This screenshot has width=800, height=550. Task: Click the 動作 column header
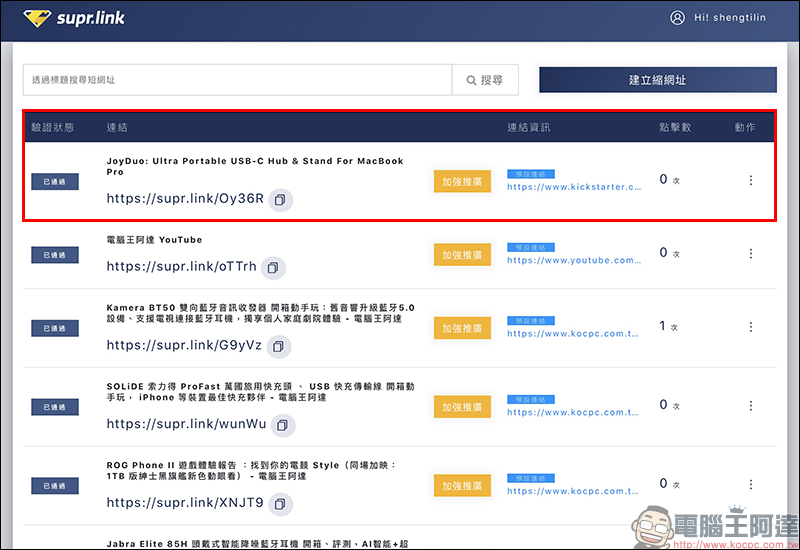745,128
